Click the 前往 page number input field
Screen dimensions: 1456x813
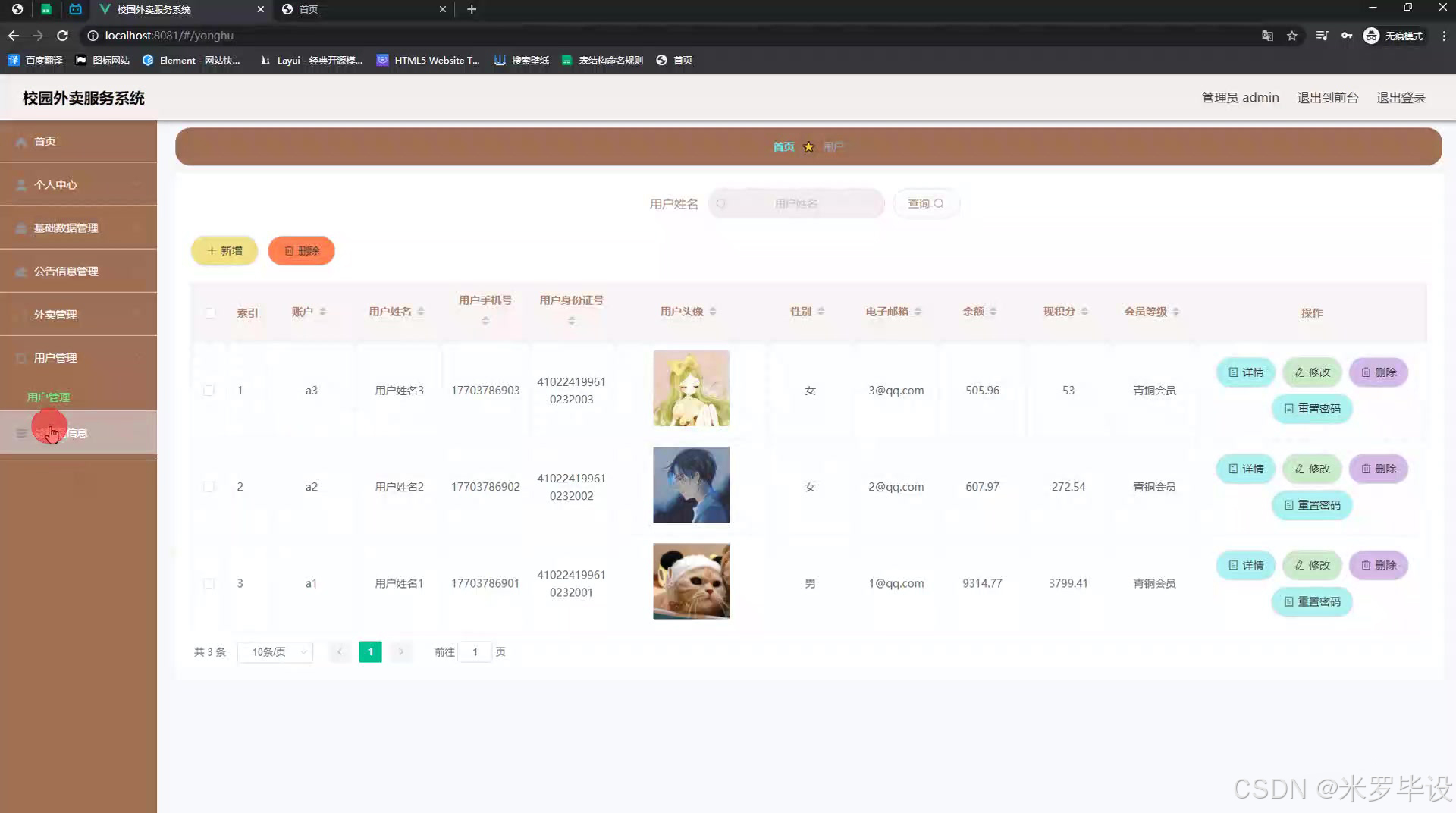coord(475,651)
